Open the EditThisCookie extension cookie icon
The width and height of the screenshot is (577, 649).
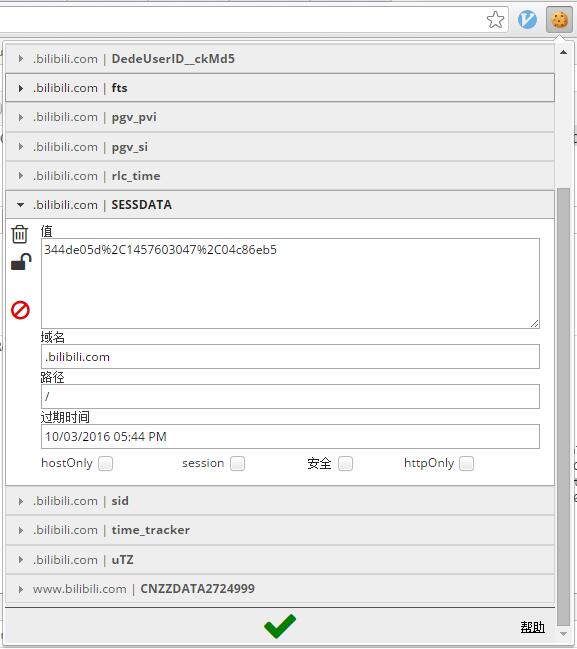(x=559, y=19)
